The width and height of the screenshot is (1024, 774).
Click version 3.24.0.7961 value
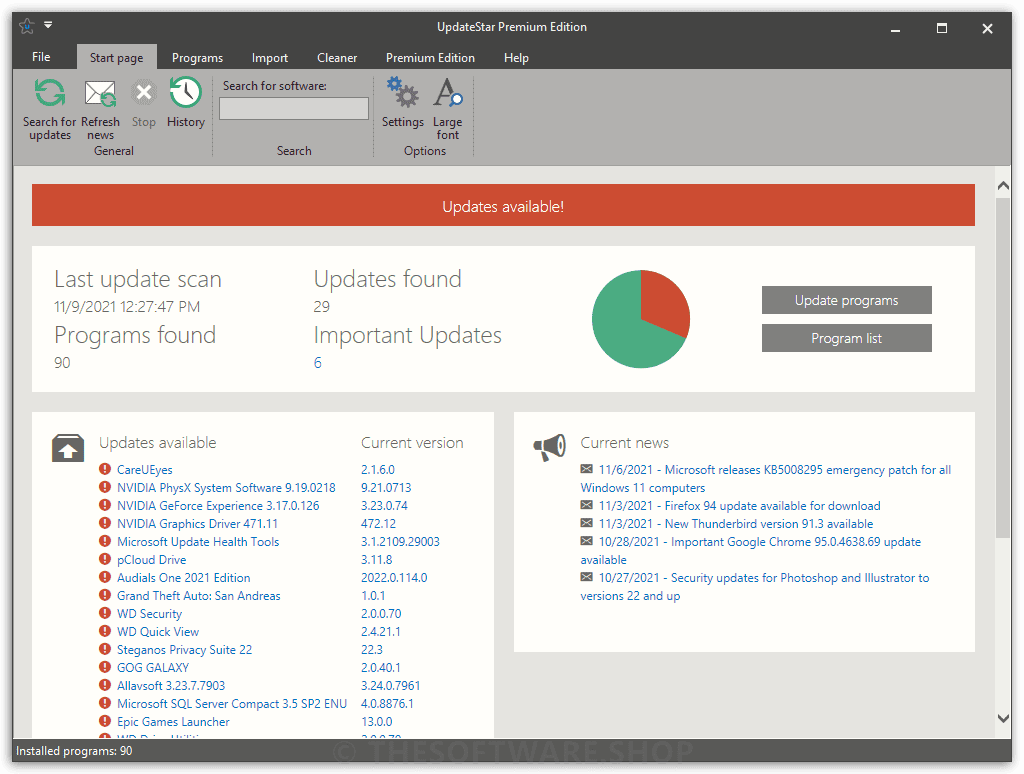pyautogui.click(x=391, y=685)
